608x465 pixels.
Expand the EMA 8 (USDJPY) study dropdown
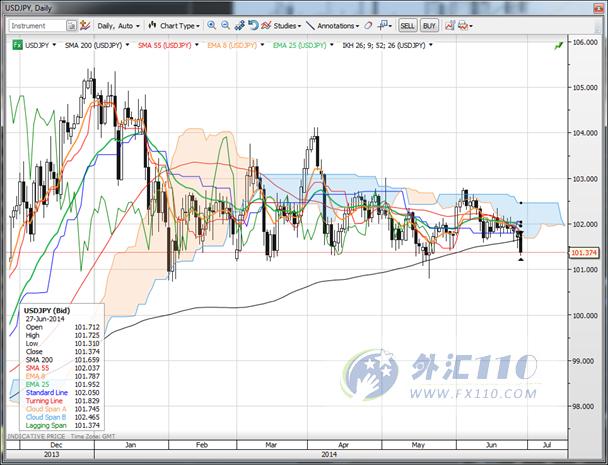[x=262, y=45]
